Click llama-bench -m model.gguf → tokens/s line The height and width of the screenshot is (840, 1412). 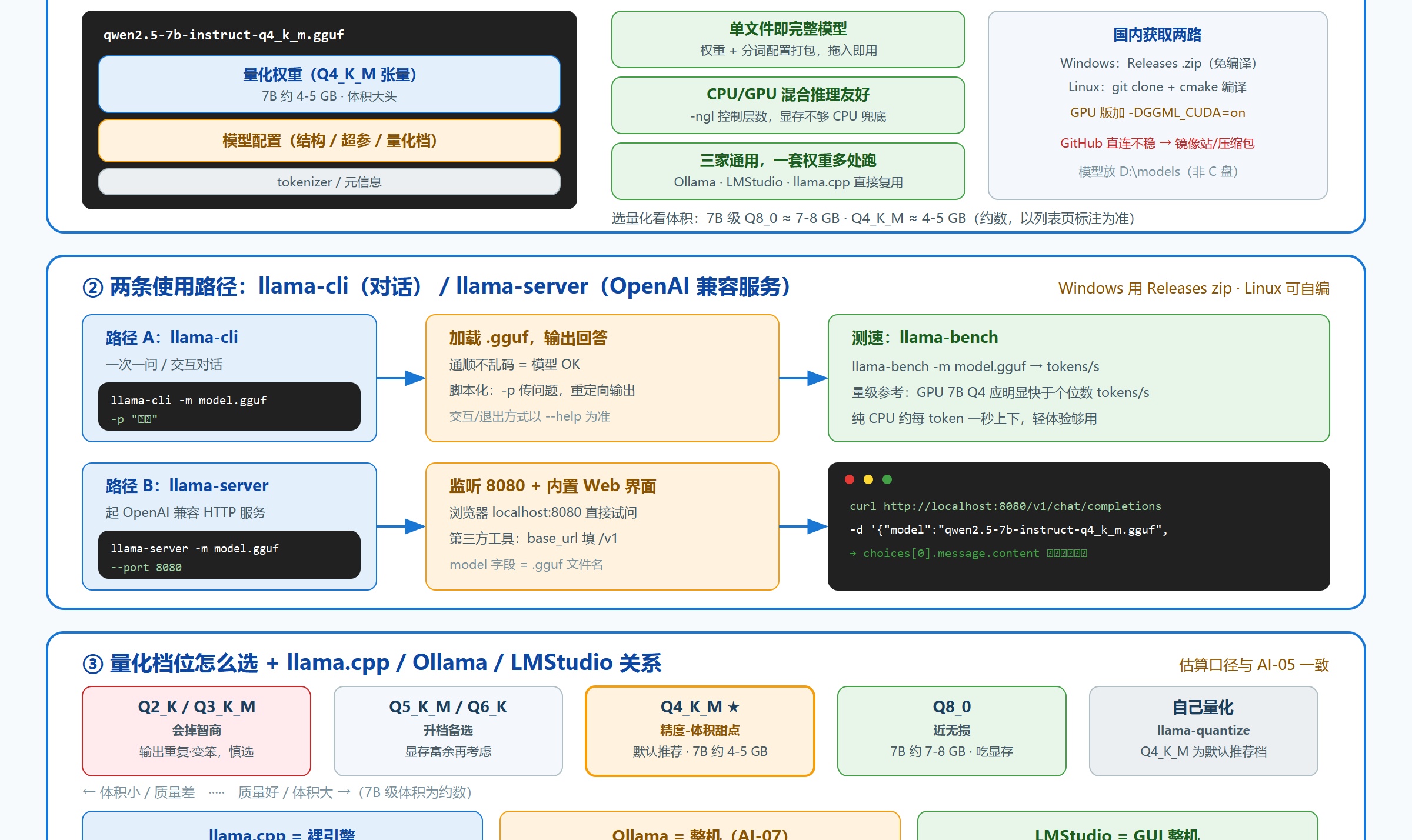(975, 366)
